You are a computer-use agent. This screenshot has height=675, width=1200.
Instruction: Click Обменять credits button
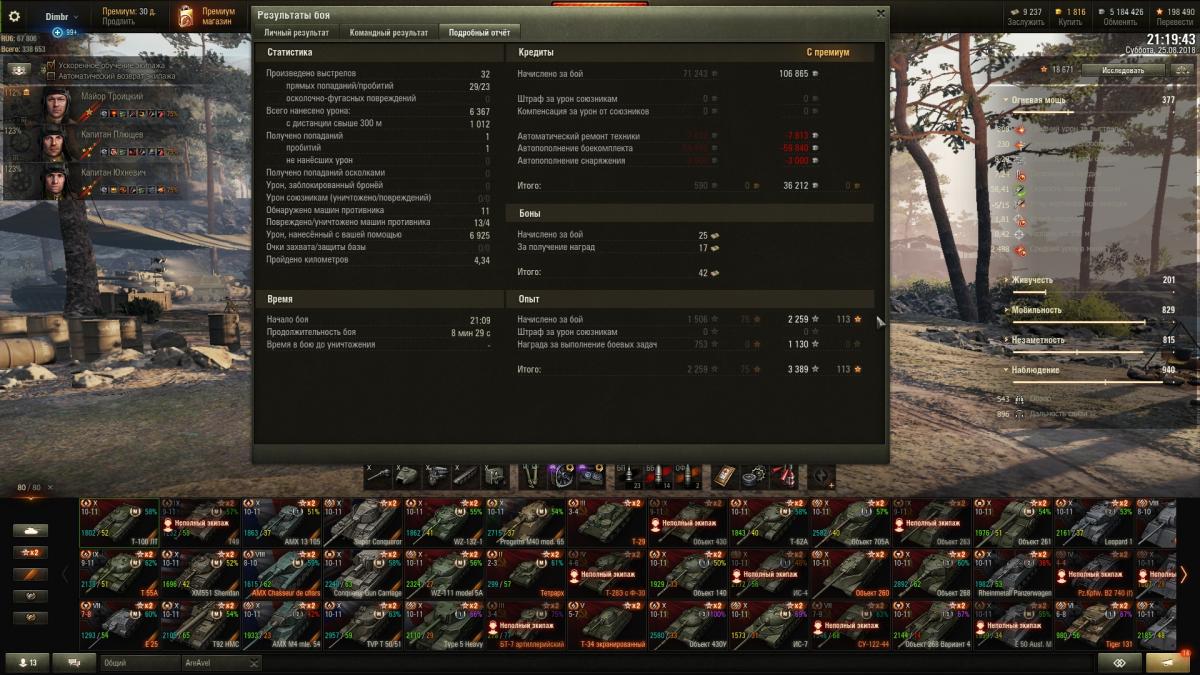point(1119,16)
